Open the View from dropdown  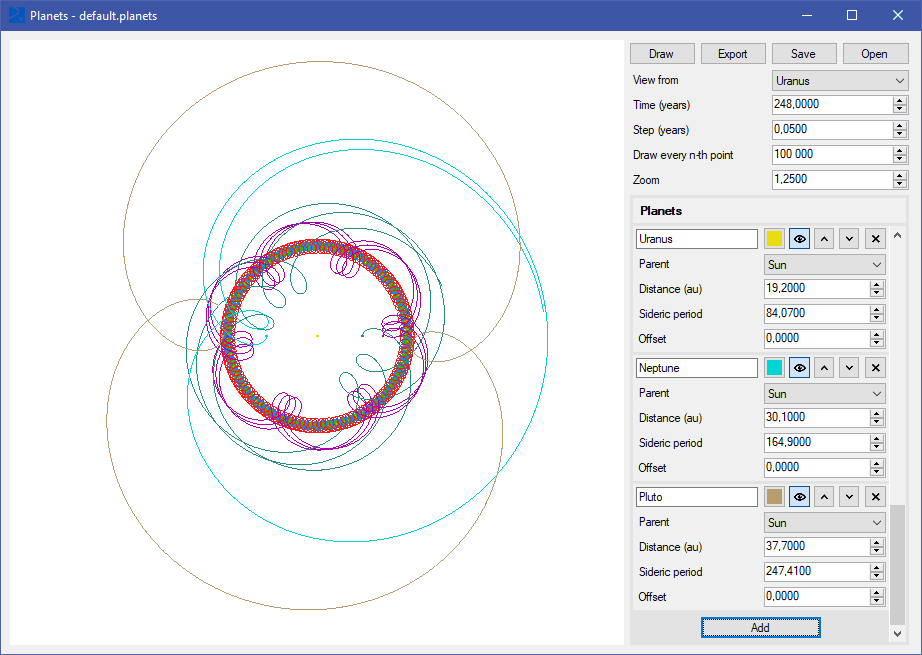[x=840, y=80]
